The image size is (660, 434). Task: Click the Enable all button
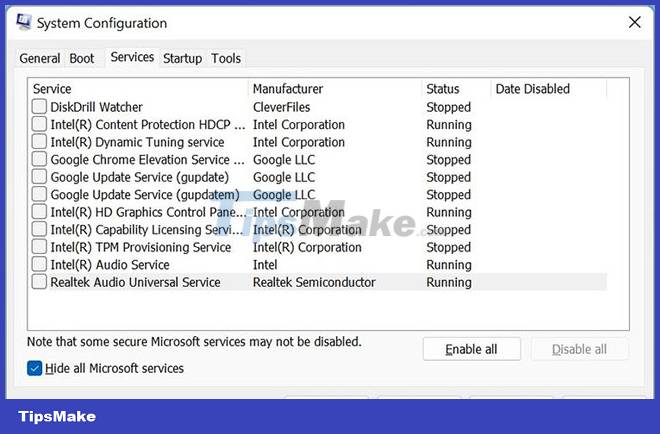pyautogui.click(x=471, y=349)
